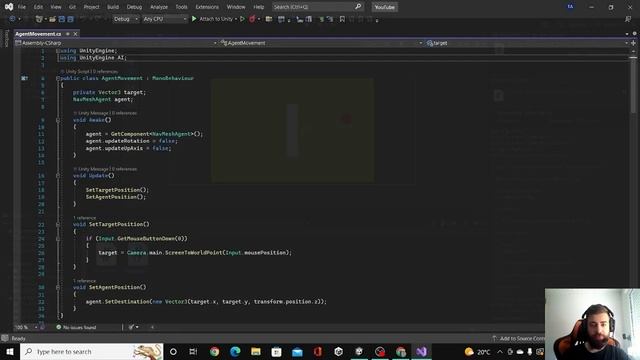Viewport: 640px width, 360px height.
Task: Click the 20°C weather widget
Action: [478, 351]
